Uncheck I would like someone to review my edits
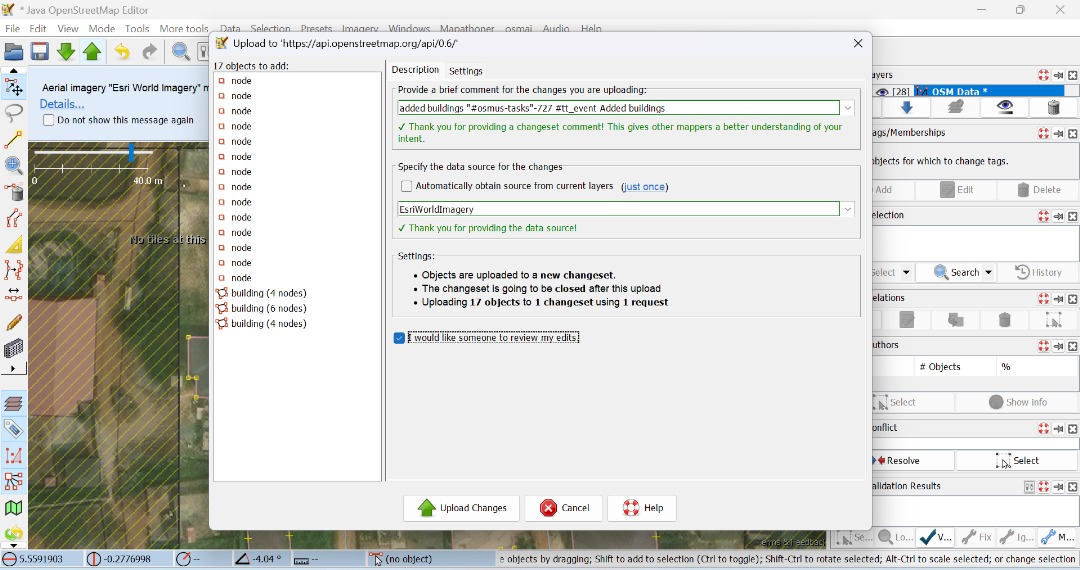1080x570 pixels. 399,337
